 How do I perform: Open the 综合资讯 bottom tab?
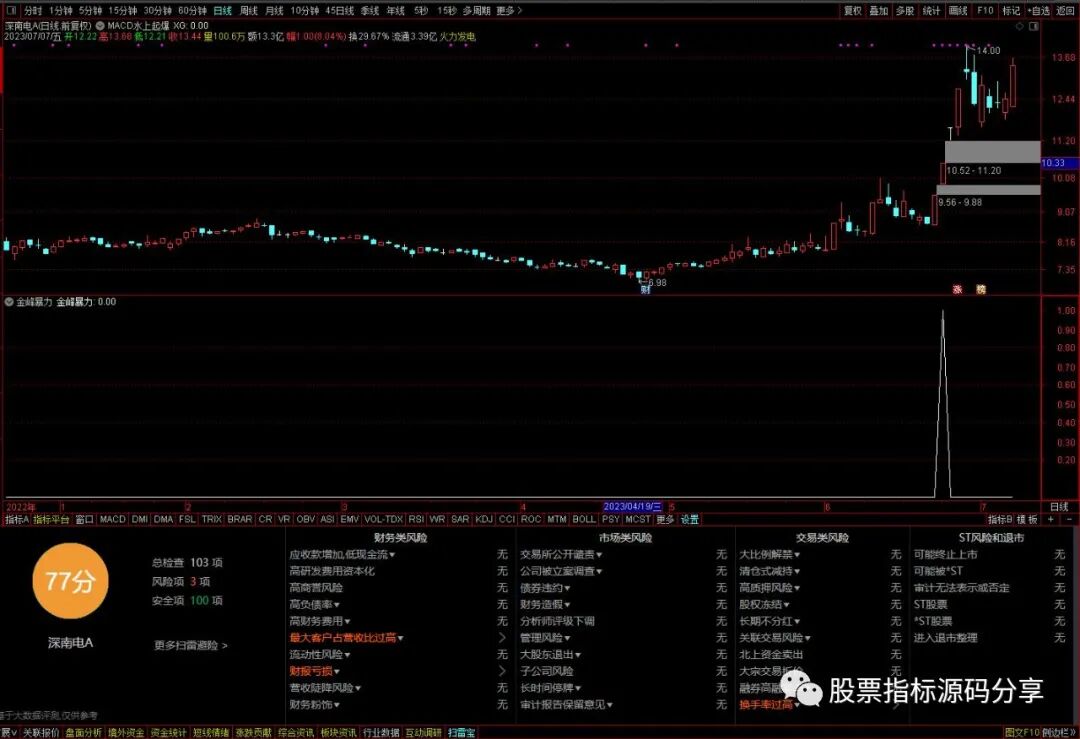click(x=295, y=733)
